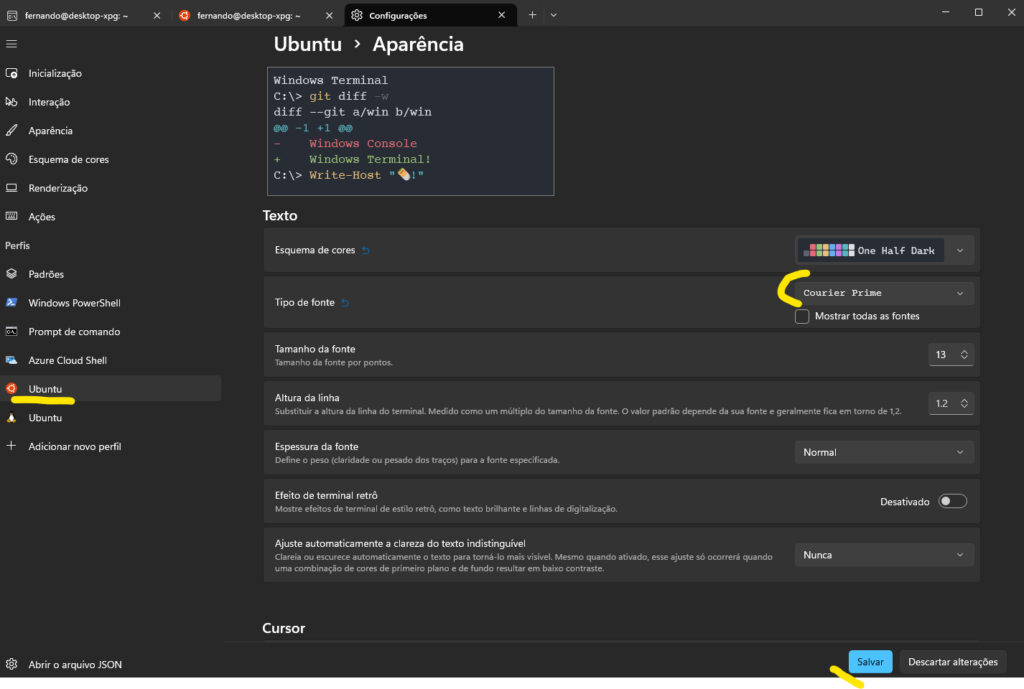Click Ubuntu in the breadcrumb header
Screen dimensions: 1024x689
coord(308,44)
